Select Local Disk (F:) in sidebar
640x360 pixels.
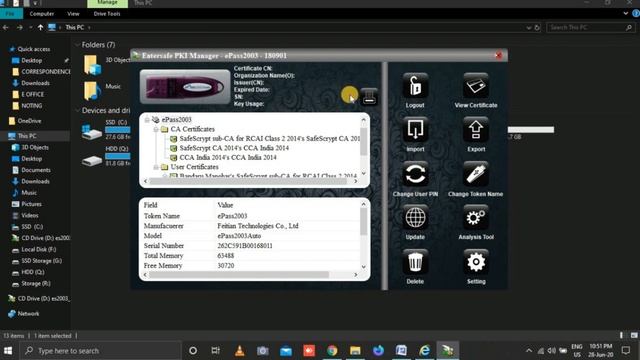38,249
